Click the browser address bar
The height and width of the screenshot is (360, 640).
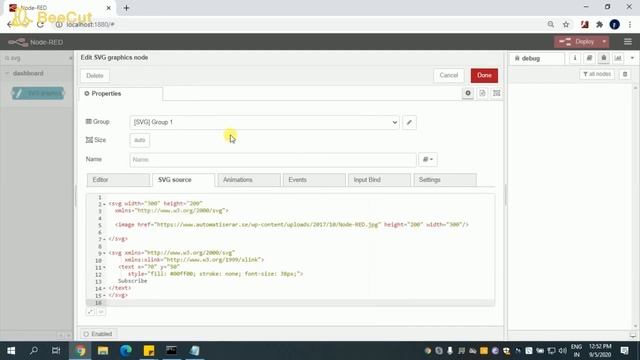[x=298, y=24]
